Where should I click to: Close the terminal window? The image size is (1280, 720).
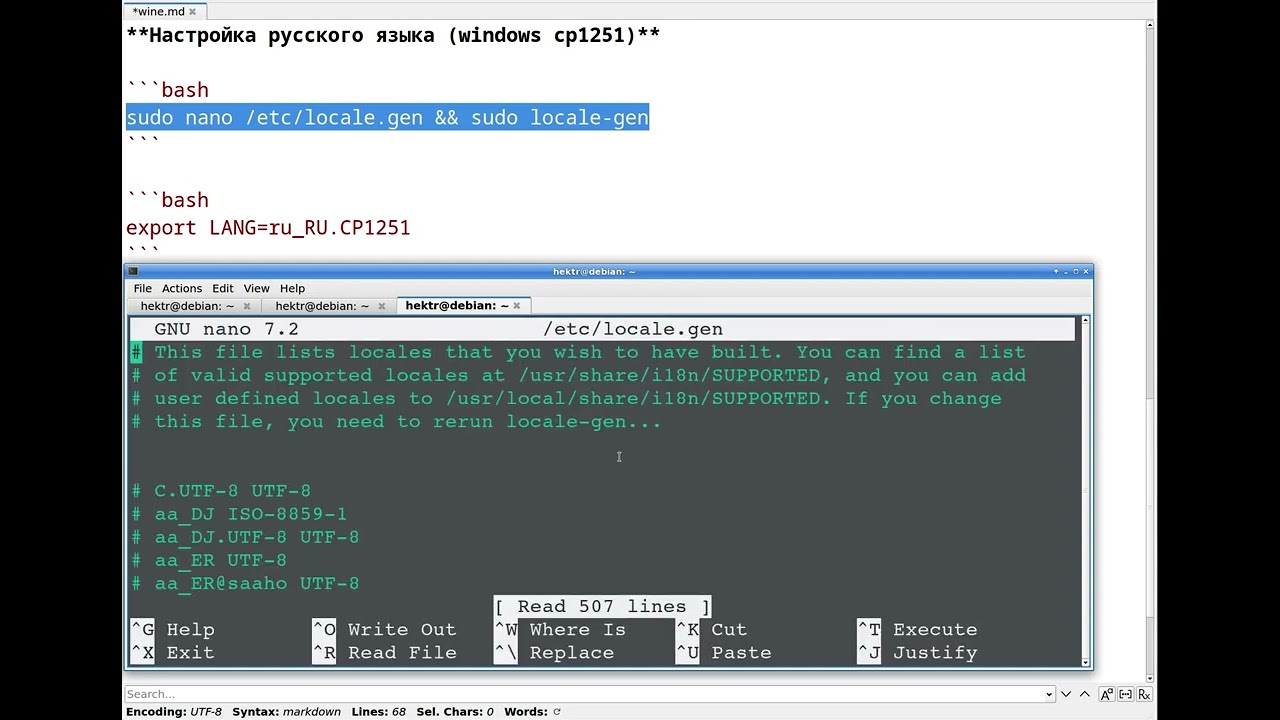(1086, 271)
